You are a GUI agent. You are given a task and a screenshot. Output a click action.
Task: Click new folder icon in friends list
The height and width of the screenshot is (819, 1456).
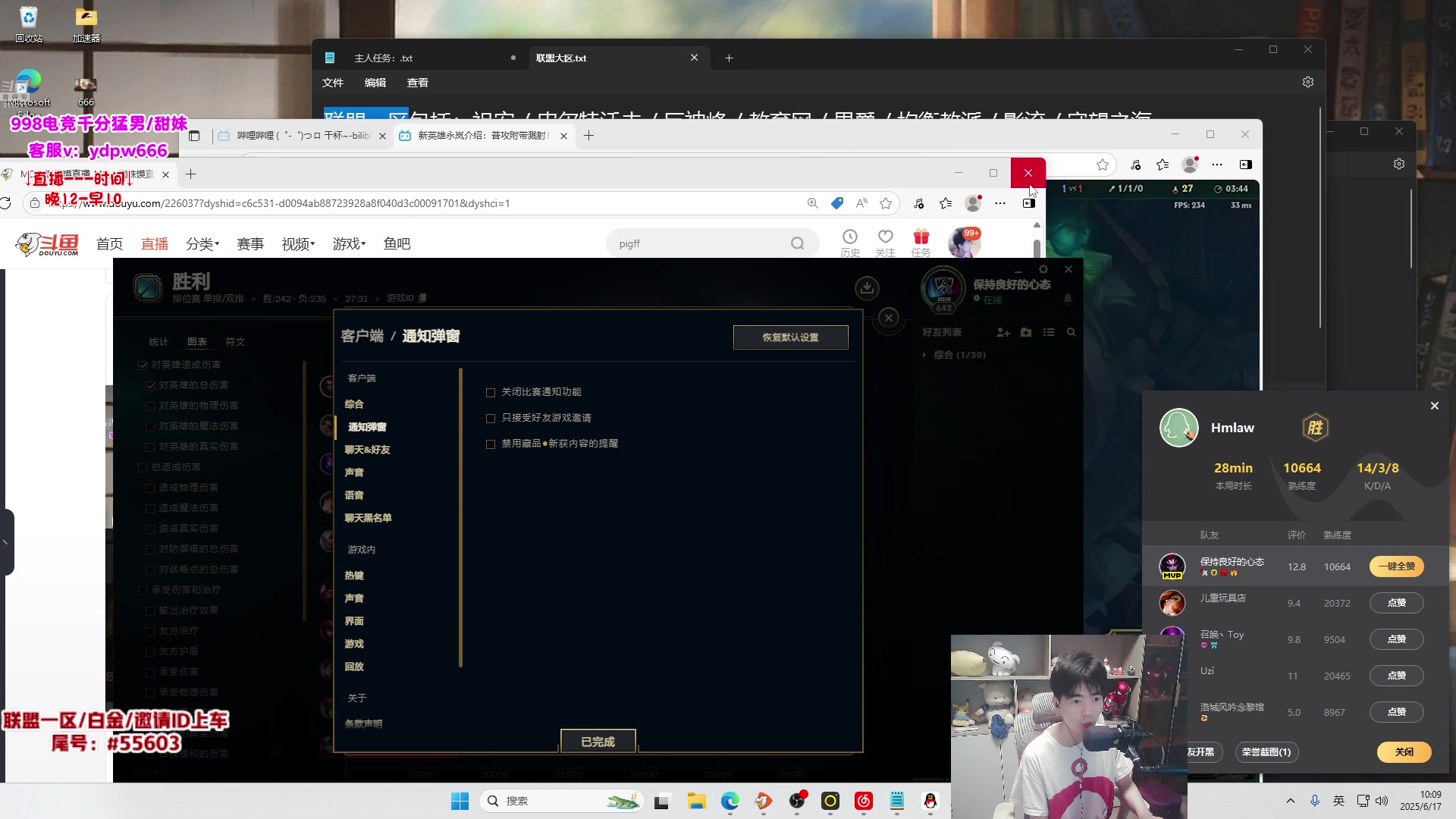1026,332
